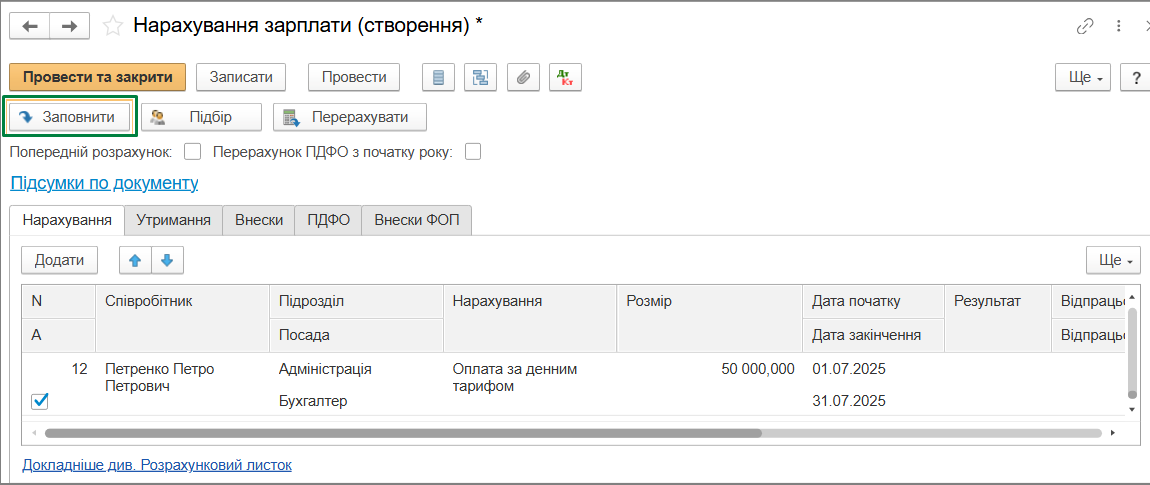Click the Дата закінчення column header

tap(873, 335)
